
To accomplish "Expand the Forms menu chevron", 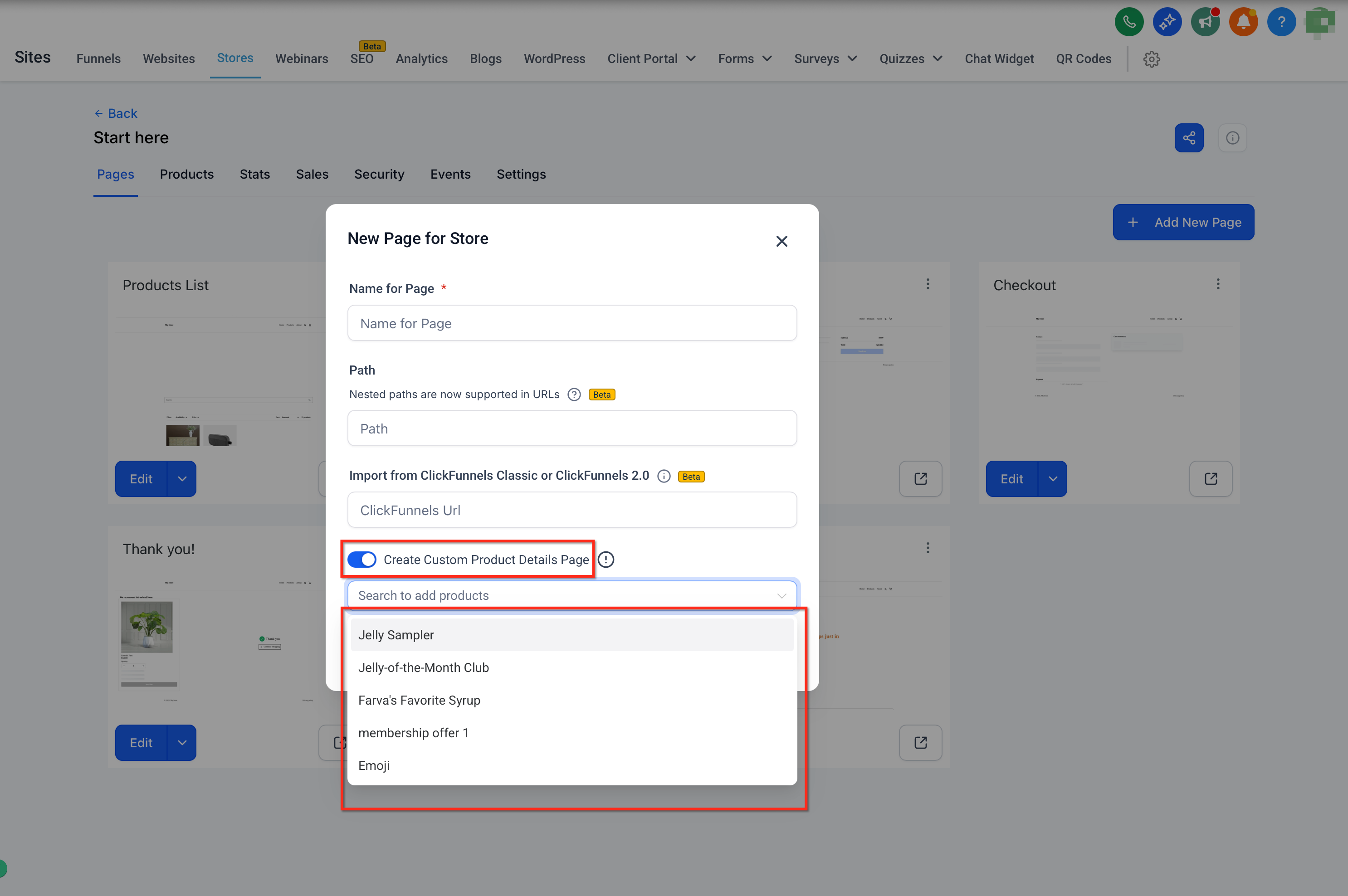I will point(767,58).
